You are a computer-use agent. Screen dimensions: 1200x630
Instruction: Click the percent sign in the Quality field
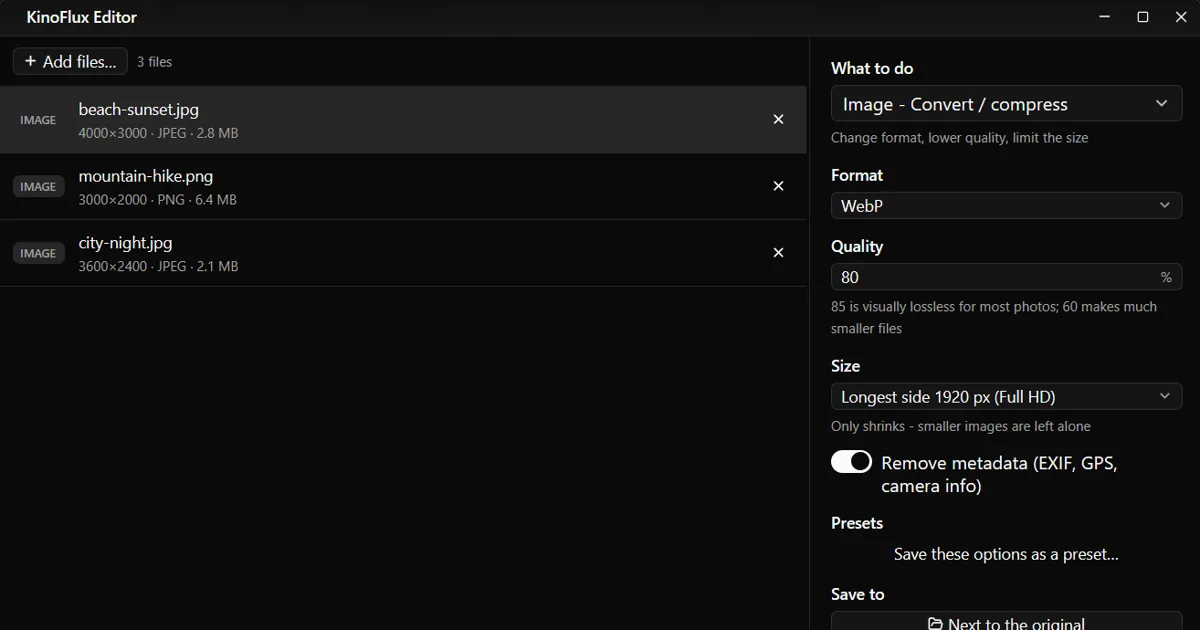pyautogui.click(x=1166, y=277)
